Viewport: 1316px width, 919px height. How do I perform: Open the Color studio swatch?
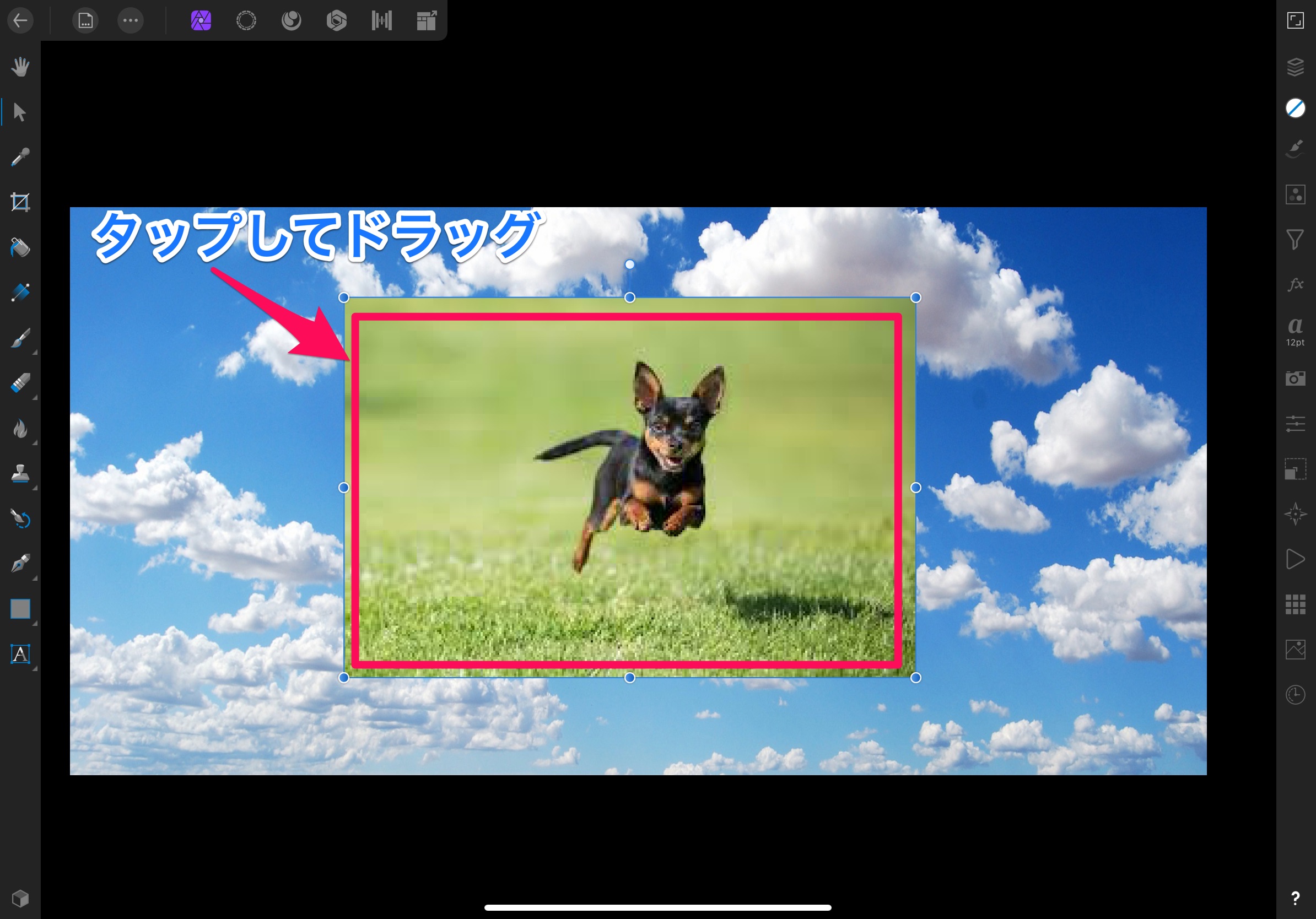coord(1296,108)
